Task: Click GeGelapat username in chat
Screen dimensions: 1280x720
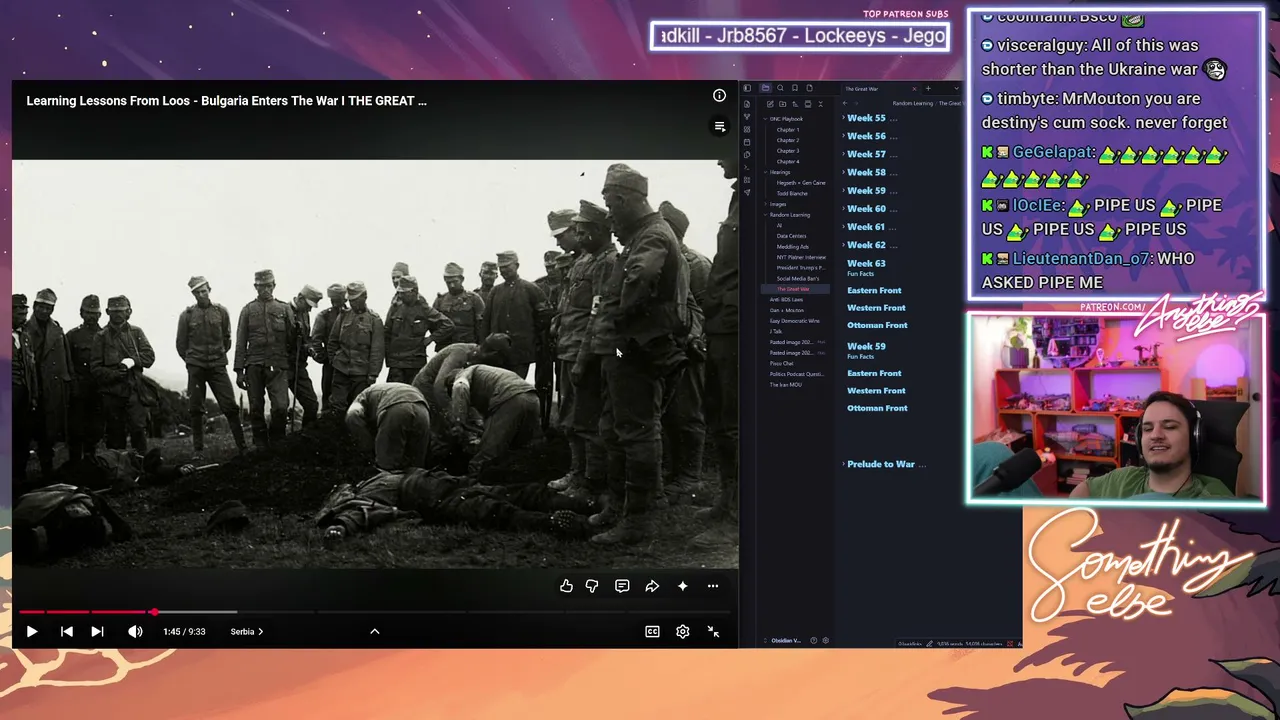Action: coord(1050,153)
